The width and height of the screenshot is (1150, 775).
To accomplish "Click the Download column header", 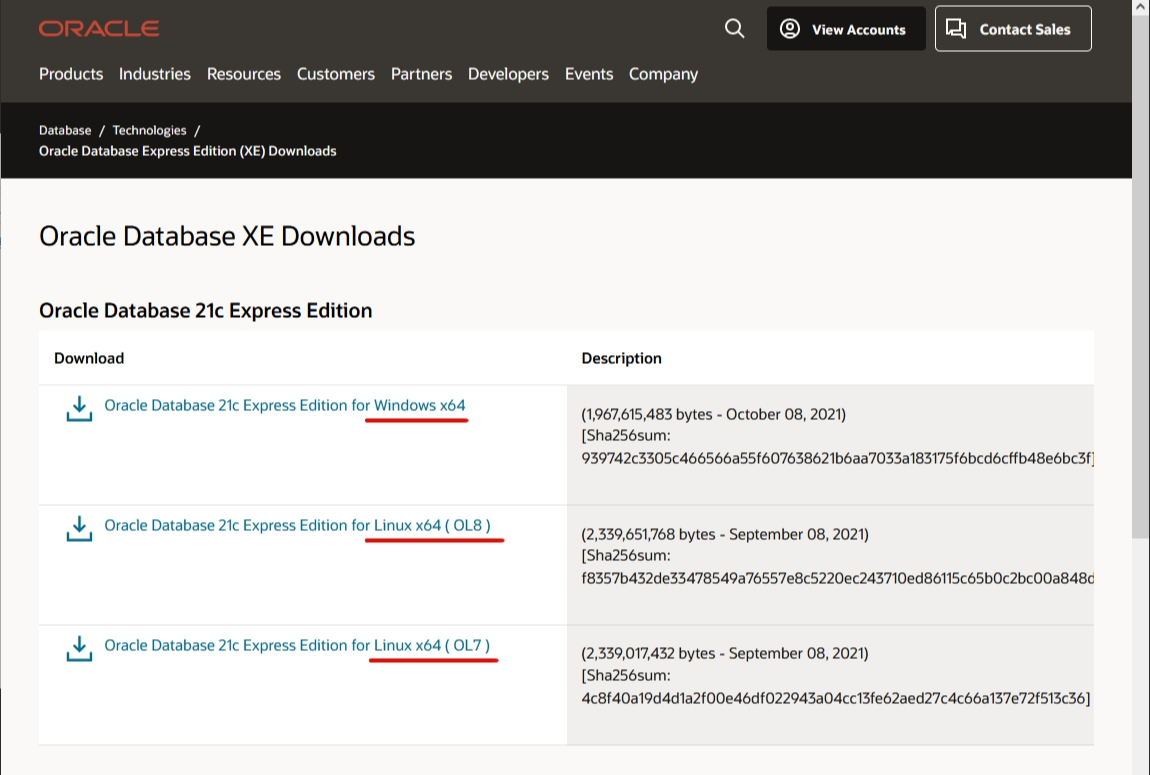I will pyautogui.click(x=89, y=359).
